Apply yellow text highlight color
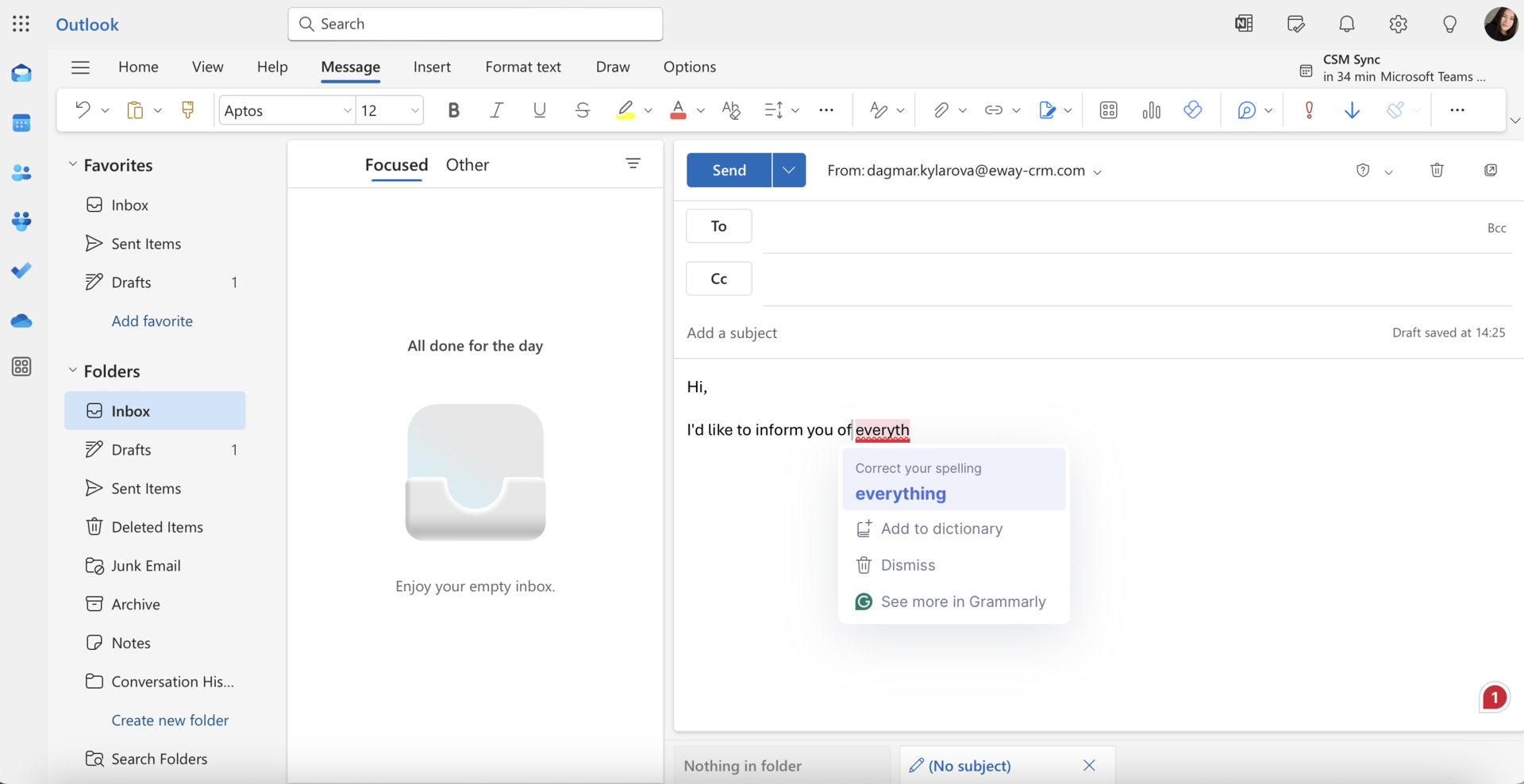The width and height of the screenshot is (1524, 784). click(625, 110)
